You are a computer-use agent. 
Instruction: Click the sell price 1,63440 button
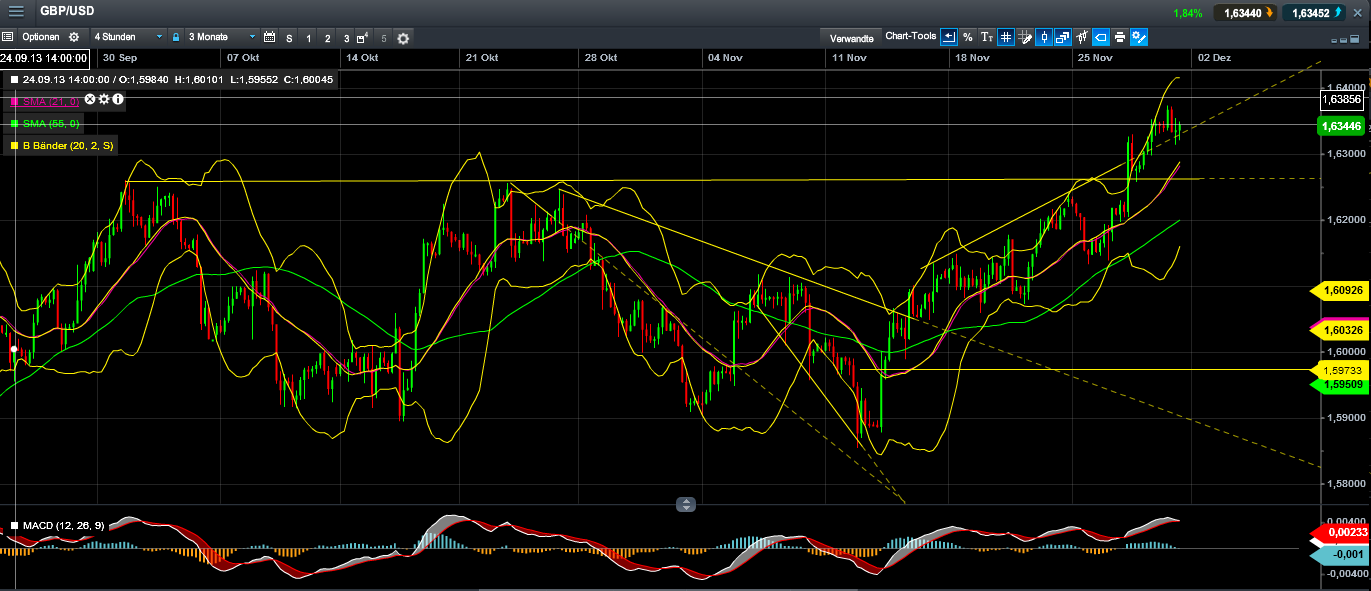point(1246,13)
